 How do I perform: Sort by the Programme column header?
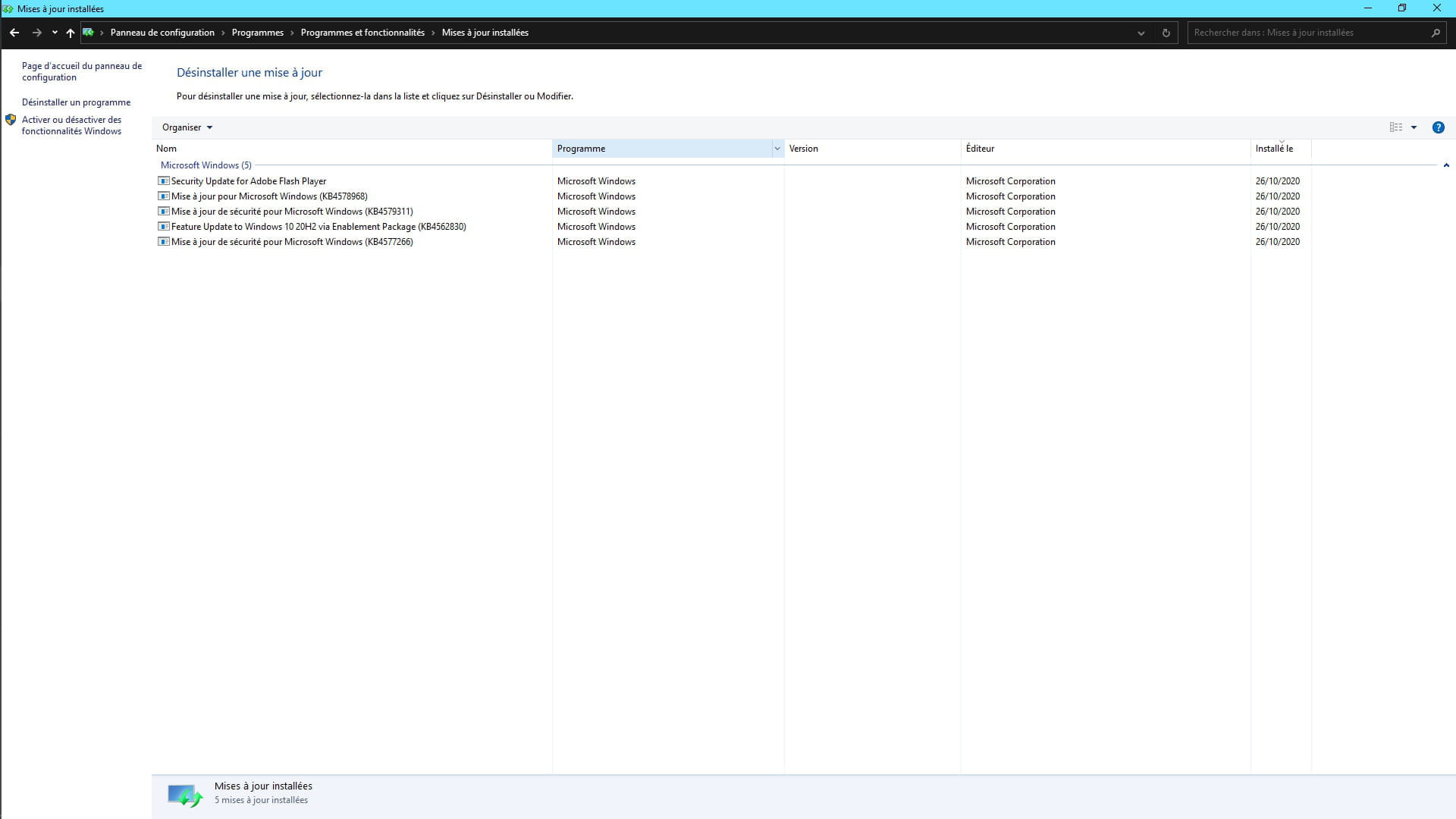point(663,149)
